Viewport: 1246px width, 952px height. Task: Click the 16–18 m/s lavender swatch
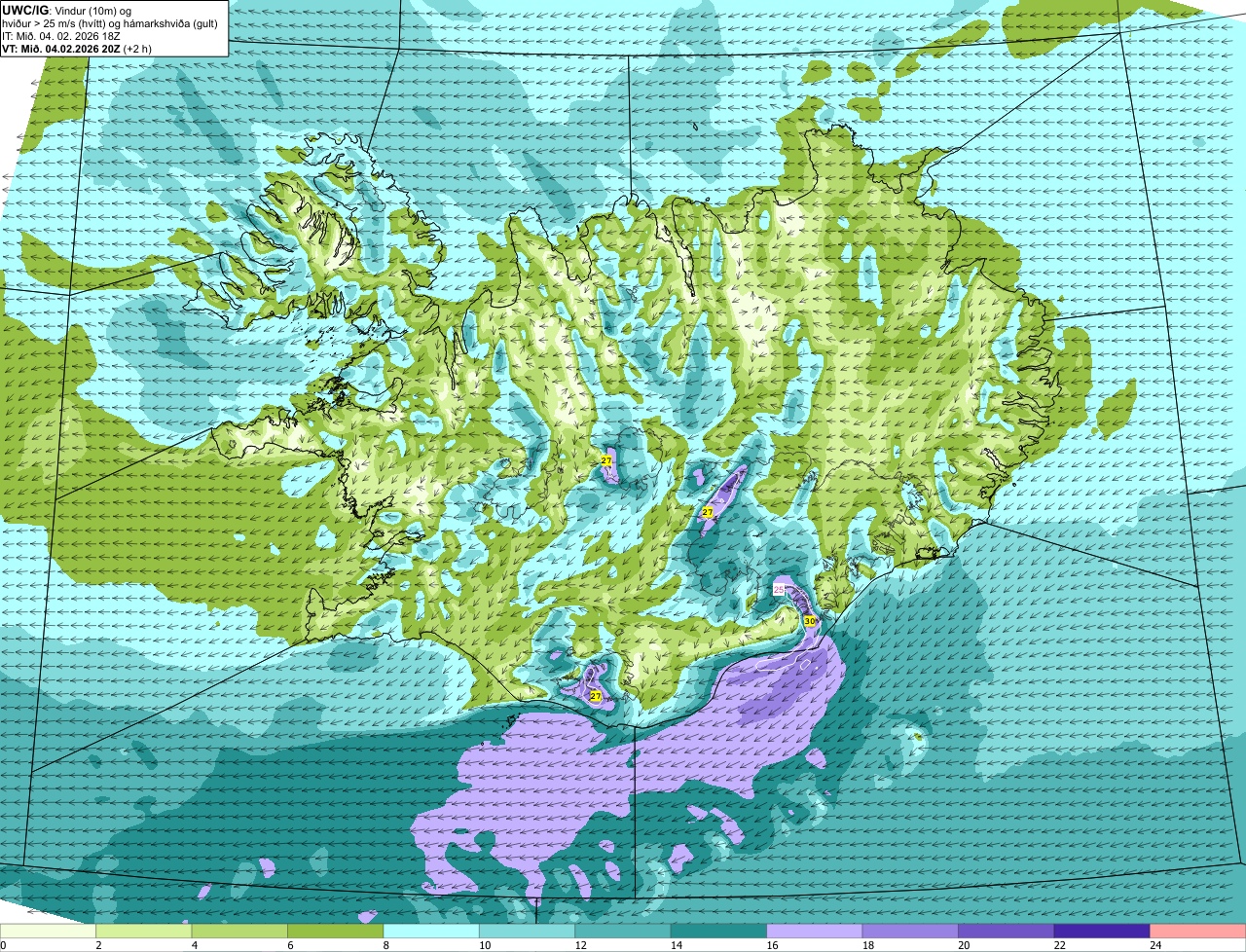815,932
